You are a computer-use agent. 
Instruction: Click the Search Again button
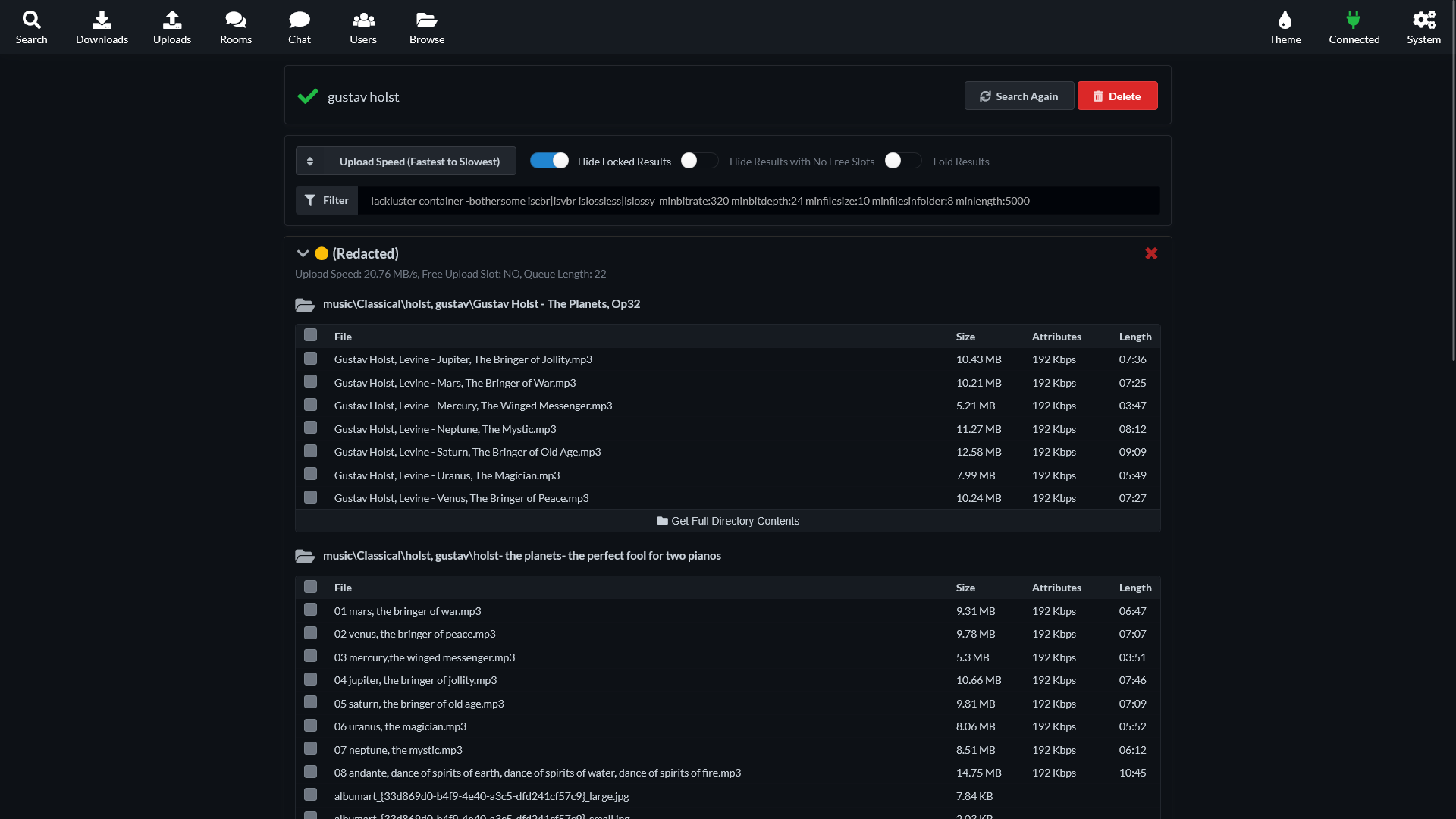click(1019, 96)
